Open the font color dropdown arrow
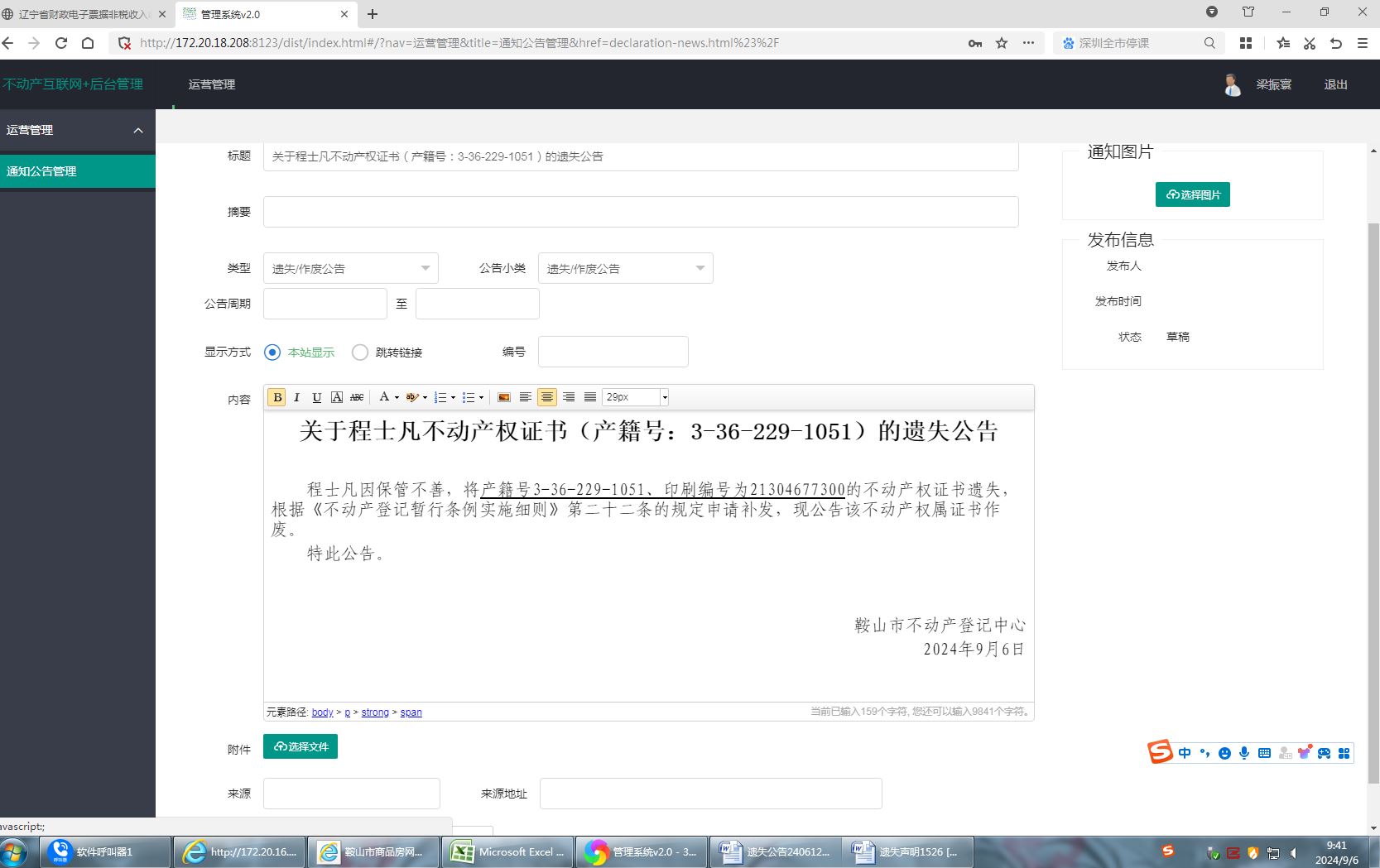 [397, 397]
